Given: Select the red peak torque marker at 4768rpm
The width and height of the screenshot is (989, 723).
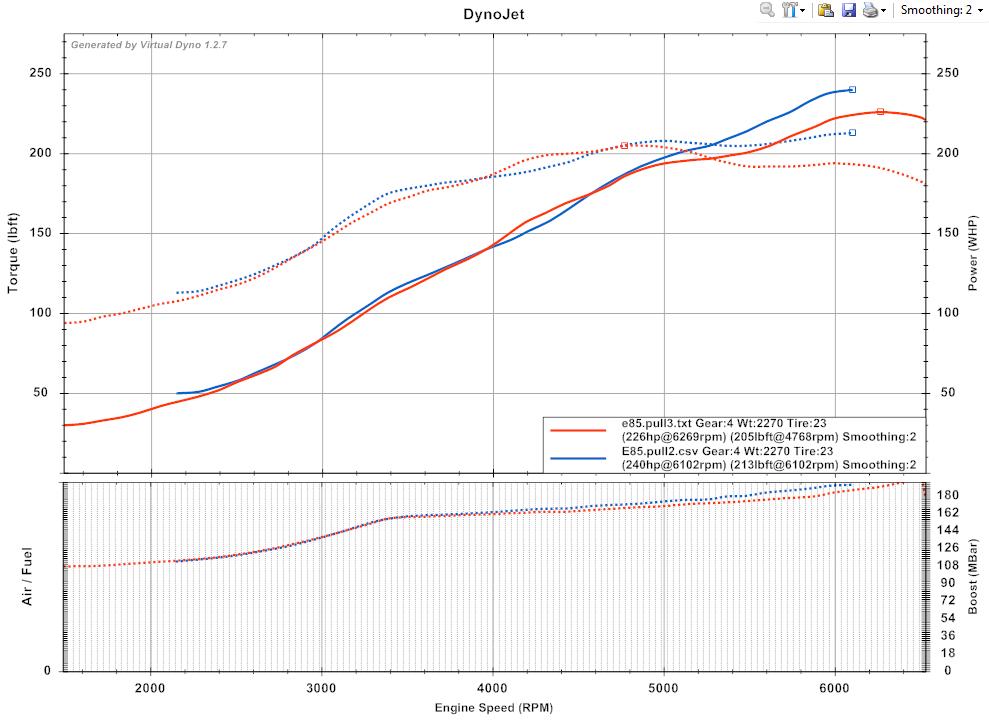Looking at the screenshot, I should (x=624, y=146).
